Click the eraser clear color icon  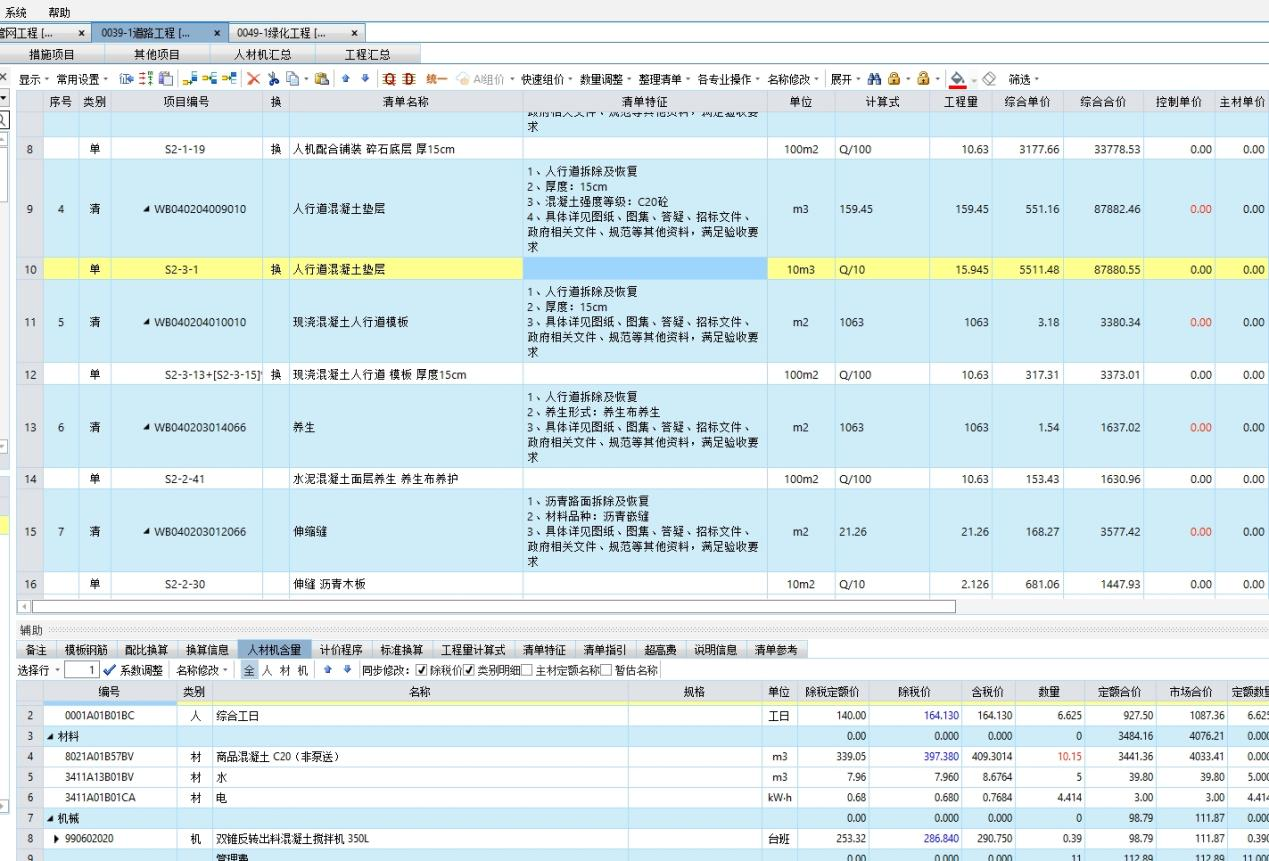point(994,78)
